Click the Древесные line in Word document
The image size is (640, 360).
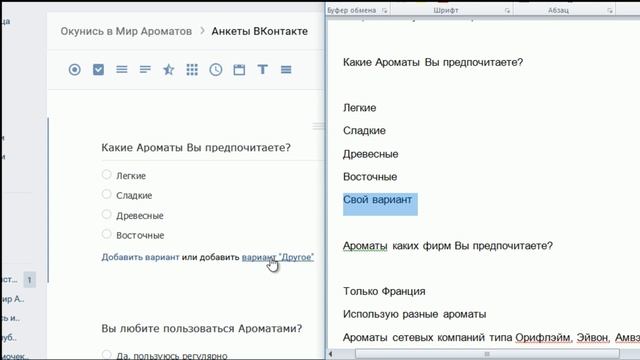371,154
